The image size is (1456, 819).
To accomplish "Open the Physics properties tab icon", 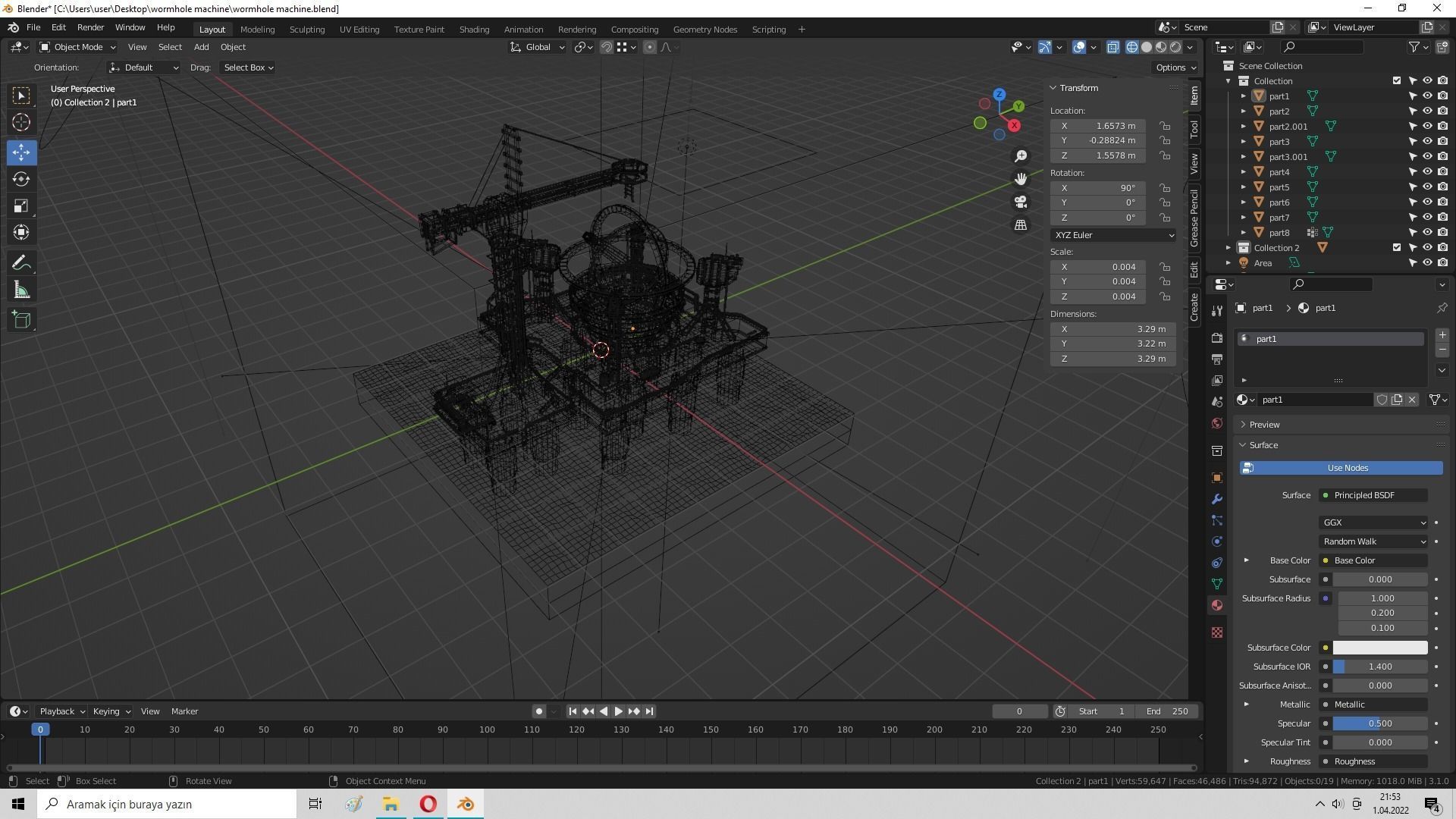I will pyautogui.click(x=1217, y=541).
